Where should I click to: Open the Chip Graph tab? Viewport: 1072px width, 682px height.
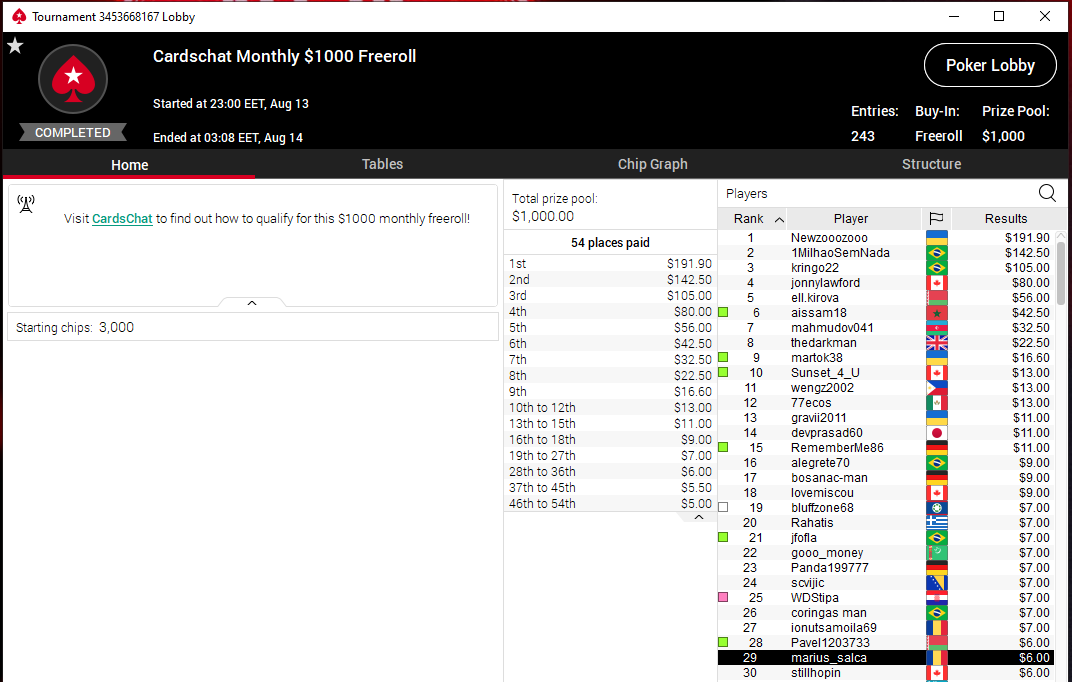click(x=652, y=164)
